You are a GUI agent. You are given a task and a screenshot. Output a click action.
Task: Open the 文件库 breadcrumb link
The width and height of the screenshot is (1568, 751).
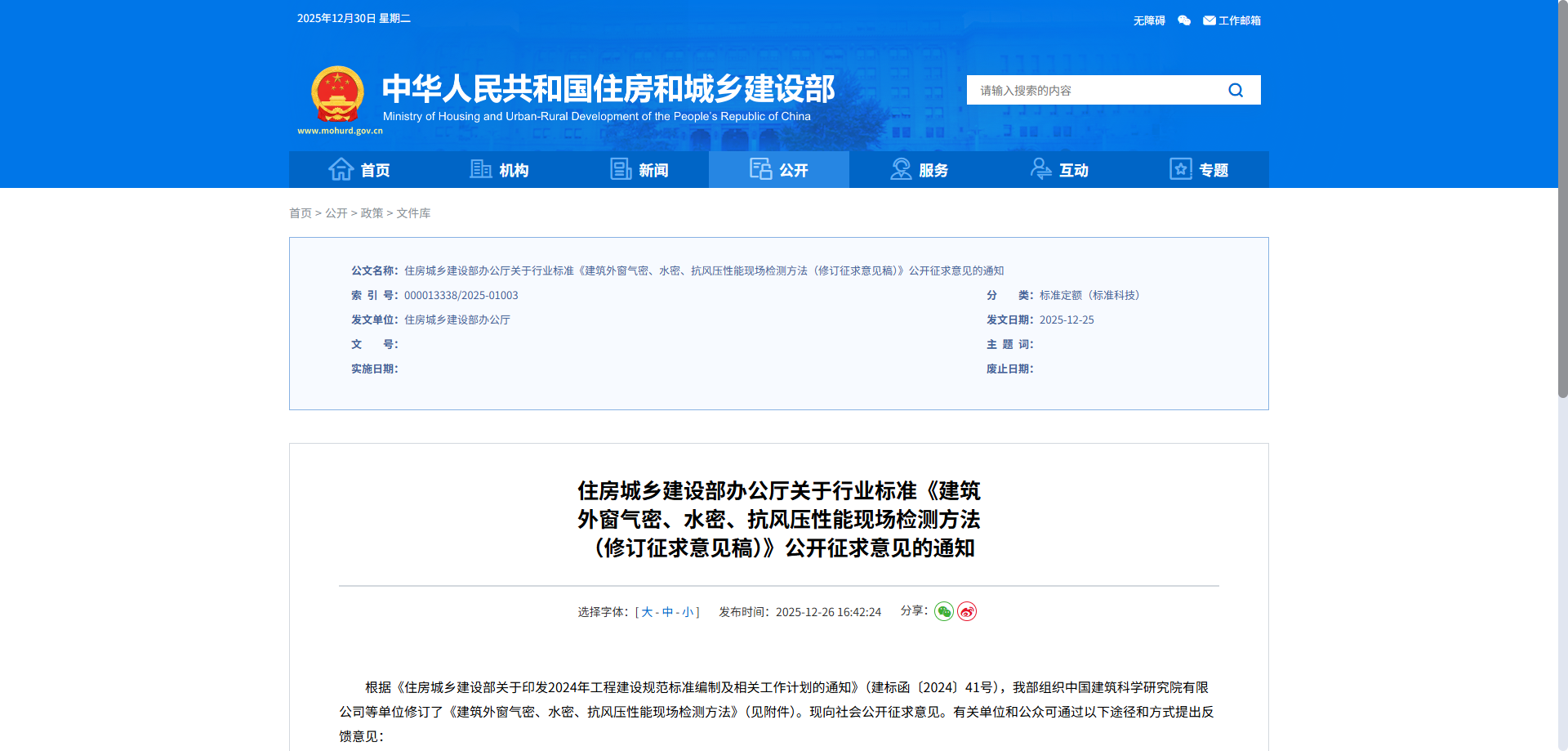coord(413,212)
